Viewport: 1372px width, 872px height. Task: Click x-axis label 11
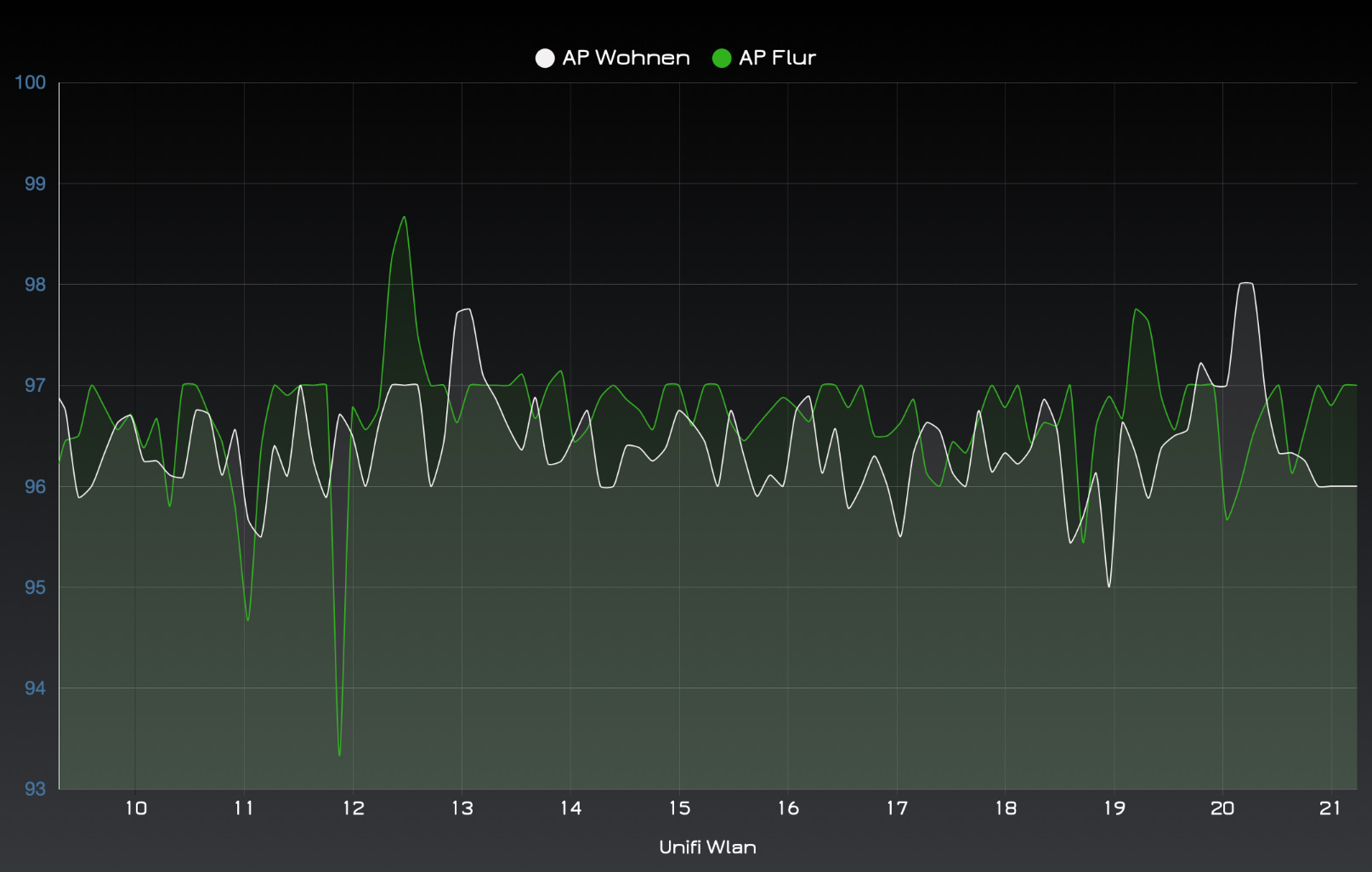(244, 808)
